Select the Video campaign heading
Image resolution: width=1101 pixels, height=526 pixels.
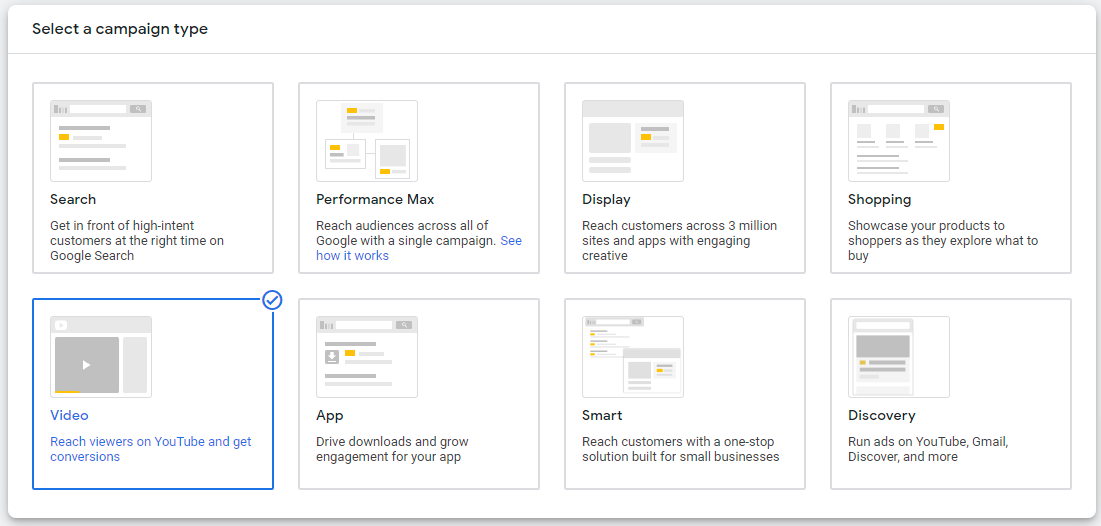(x=70, y=415)
